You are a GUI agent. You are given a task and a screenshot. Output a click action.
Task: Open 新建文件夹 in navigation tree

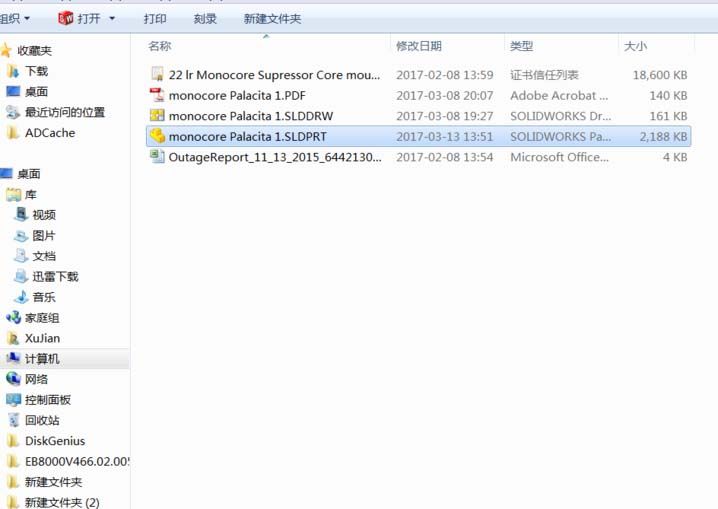(x=54, y=482)
